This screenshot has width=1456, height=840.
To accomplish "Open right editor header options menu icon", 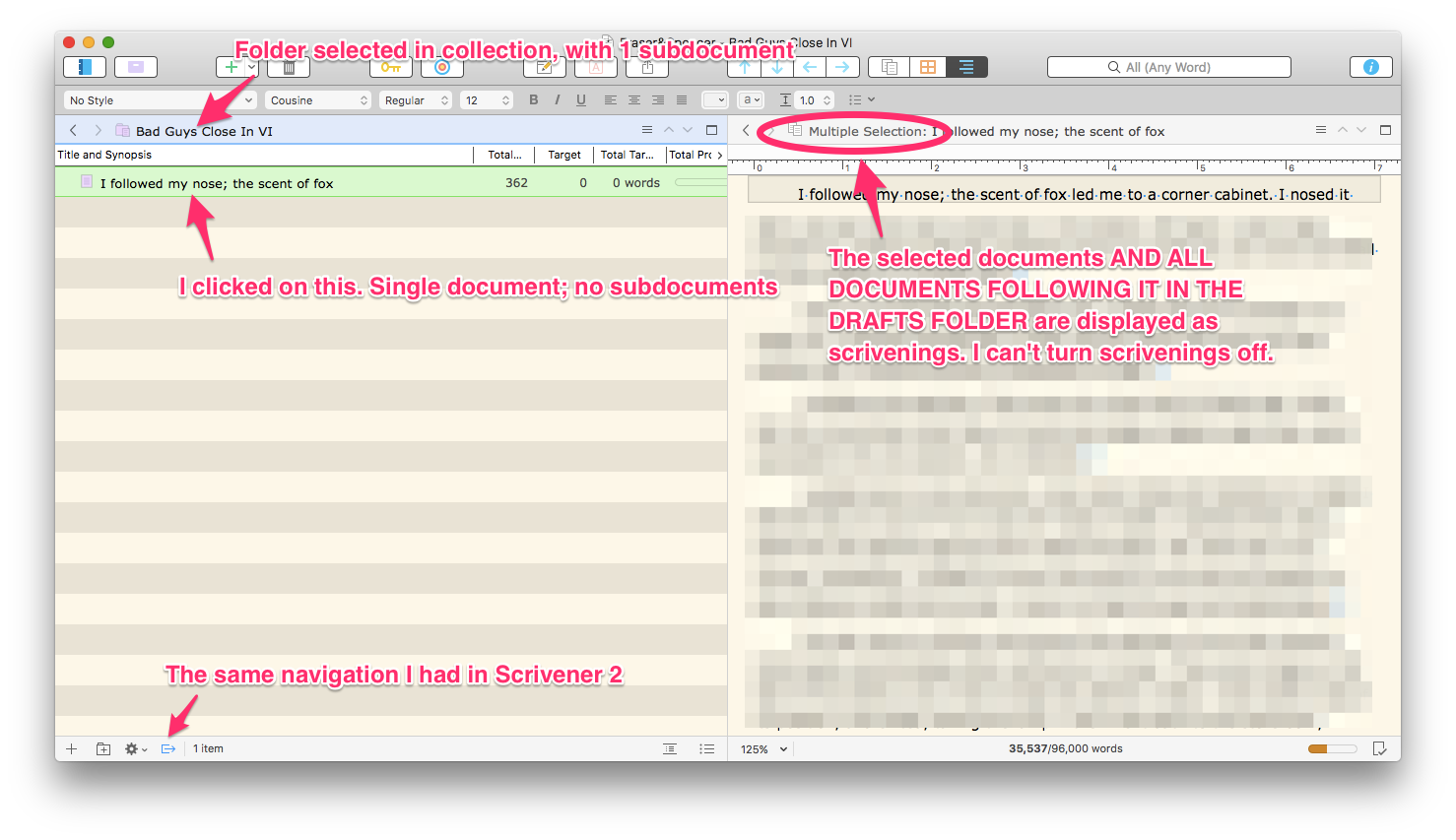I will click(x=1321, y=130).
